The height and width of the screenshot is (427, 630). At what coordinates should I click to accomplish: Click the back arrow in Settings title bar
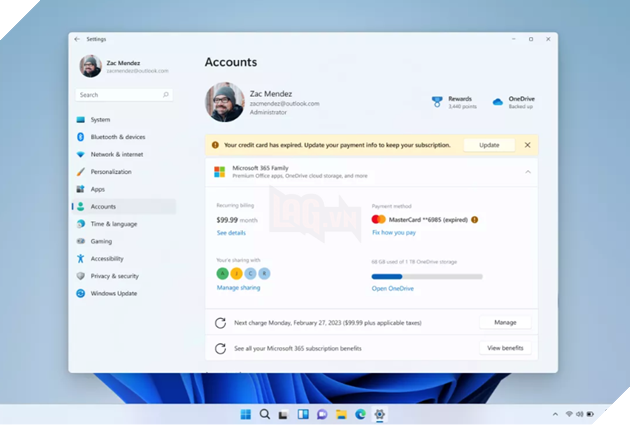[x=77, y=39]
